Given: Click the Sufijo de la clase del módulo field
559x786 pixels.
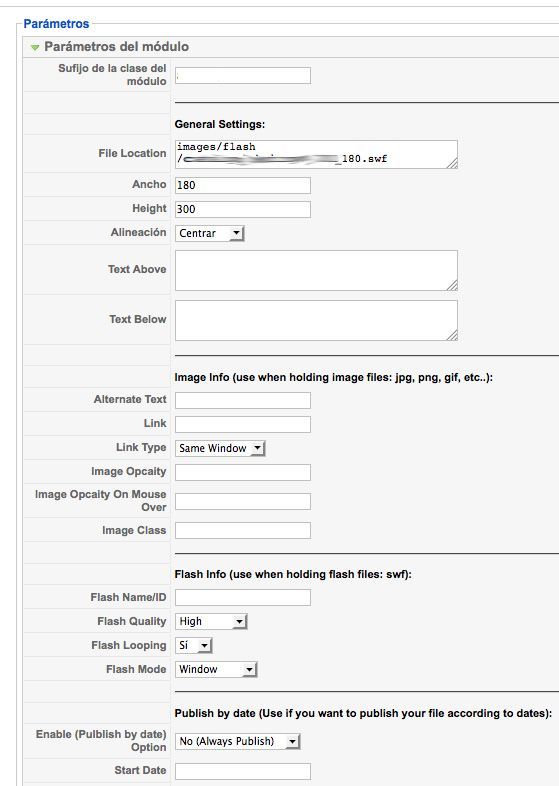Looking at the screenshot, I should point(243,76).
